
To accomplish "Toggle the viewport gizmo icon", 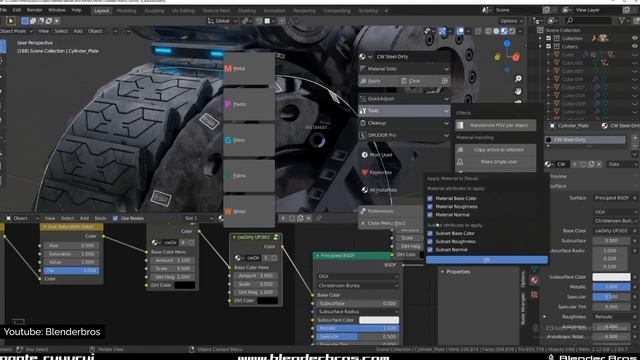I will point(442,31).
